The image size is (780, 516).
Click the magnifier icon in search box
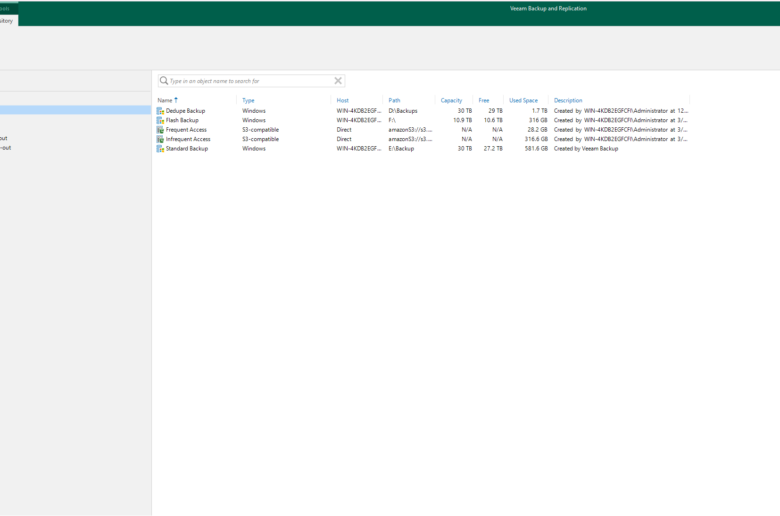(x=164, y=81)
